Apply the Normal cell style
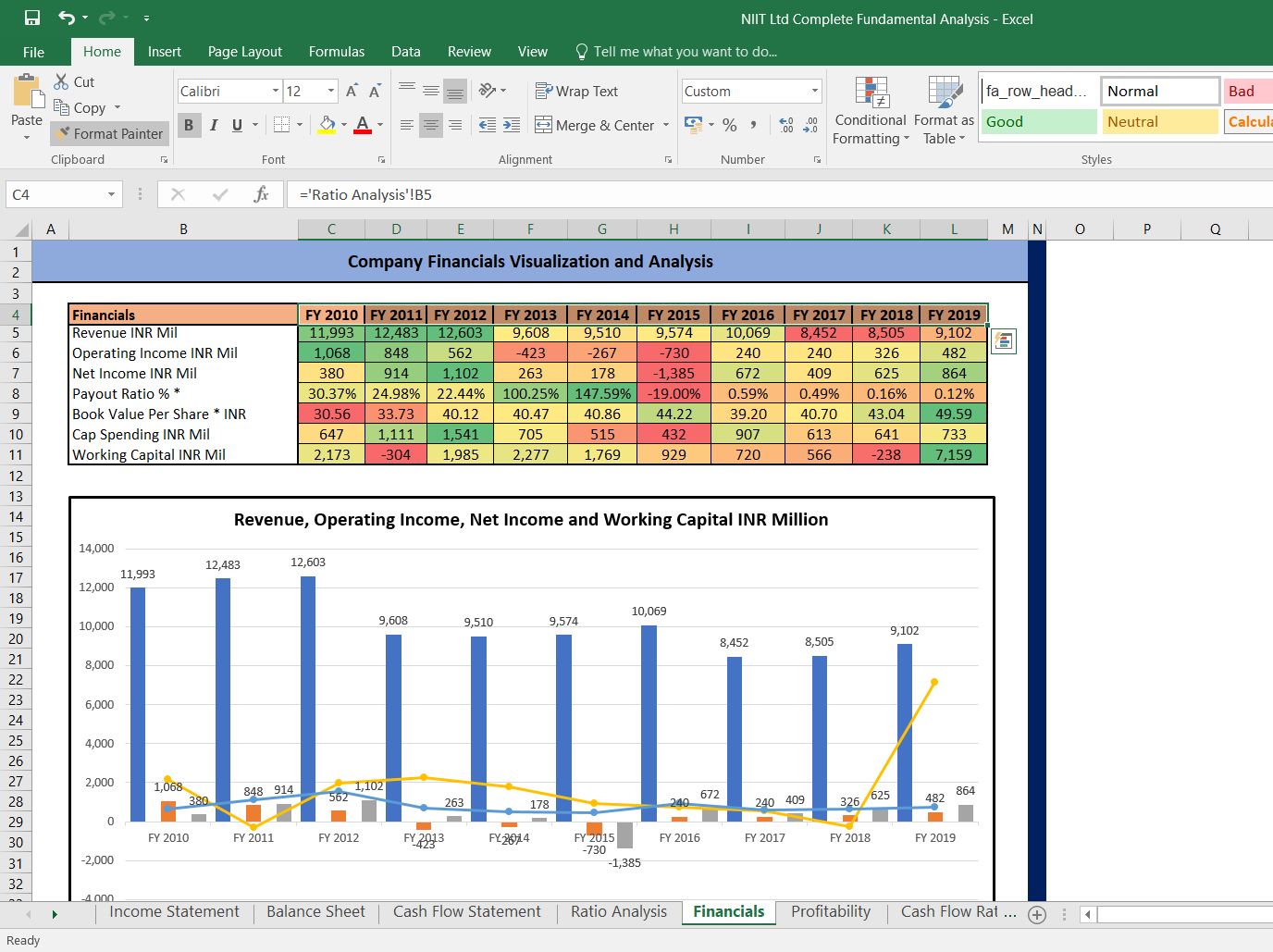 (1160, 91)
